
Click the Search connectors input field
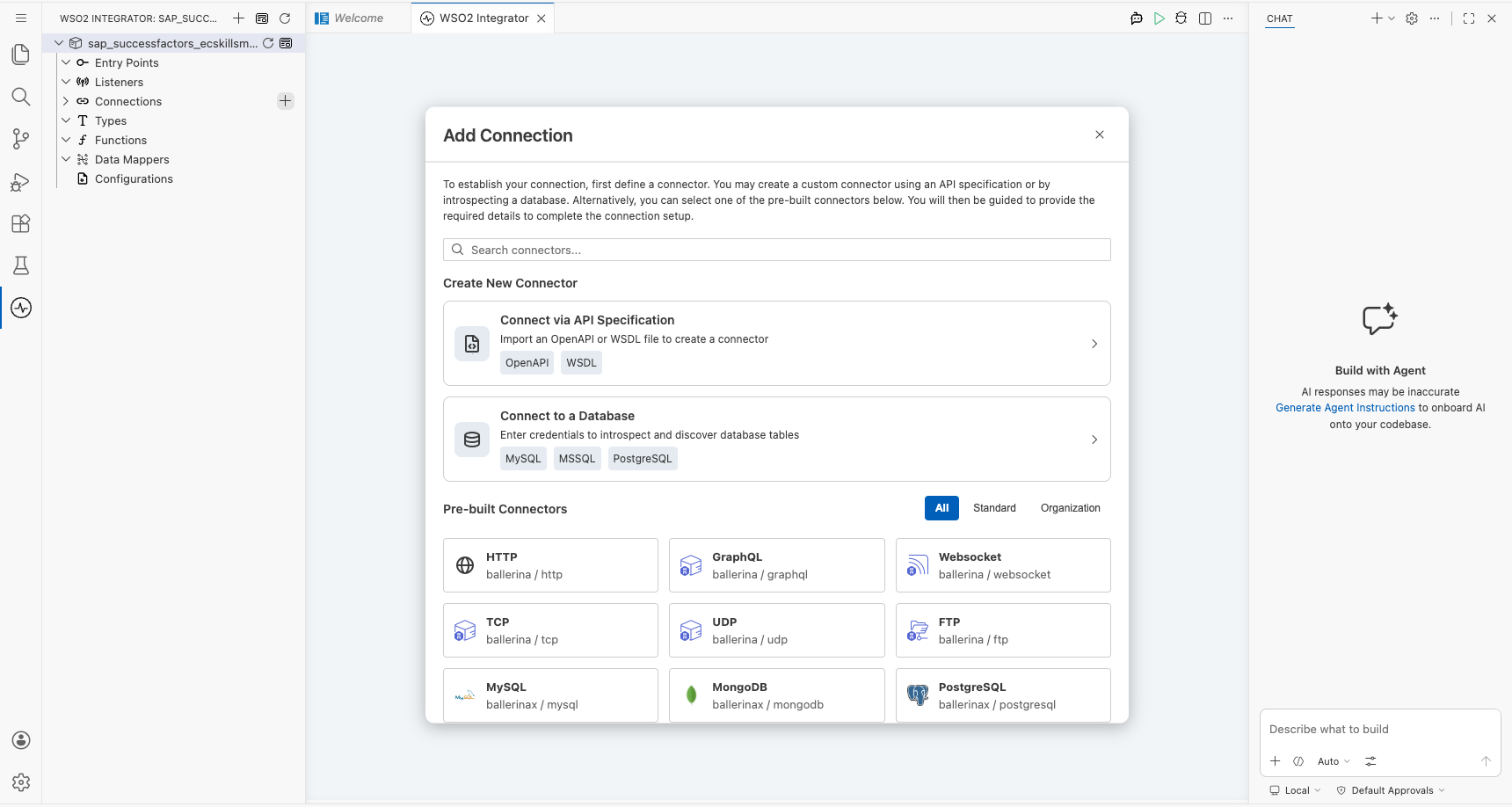777,250
